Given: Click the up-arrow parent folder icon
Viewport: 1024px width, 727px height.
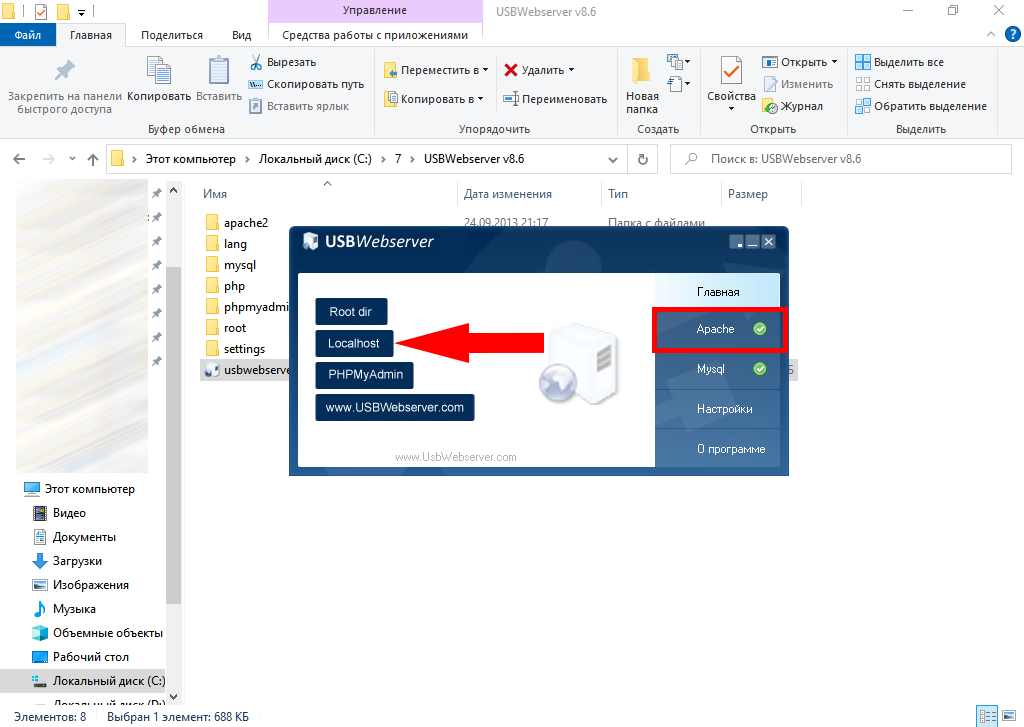Looking at the screenshot, I should point(93,159).
